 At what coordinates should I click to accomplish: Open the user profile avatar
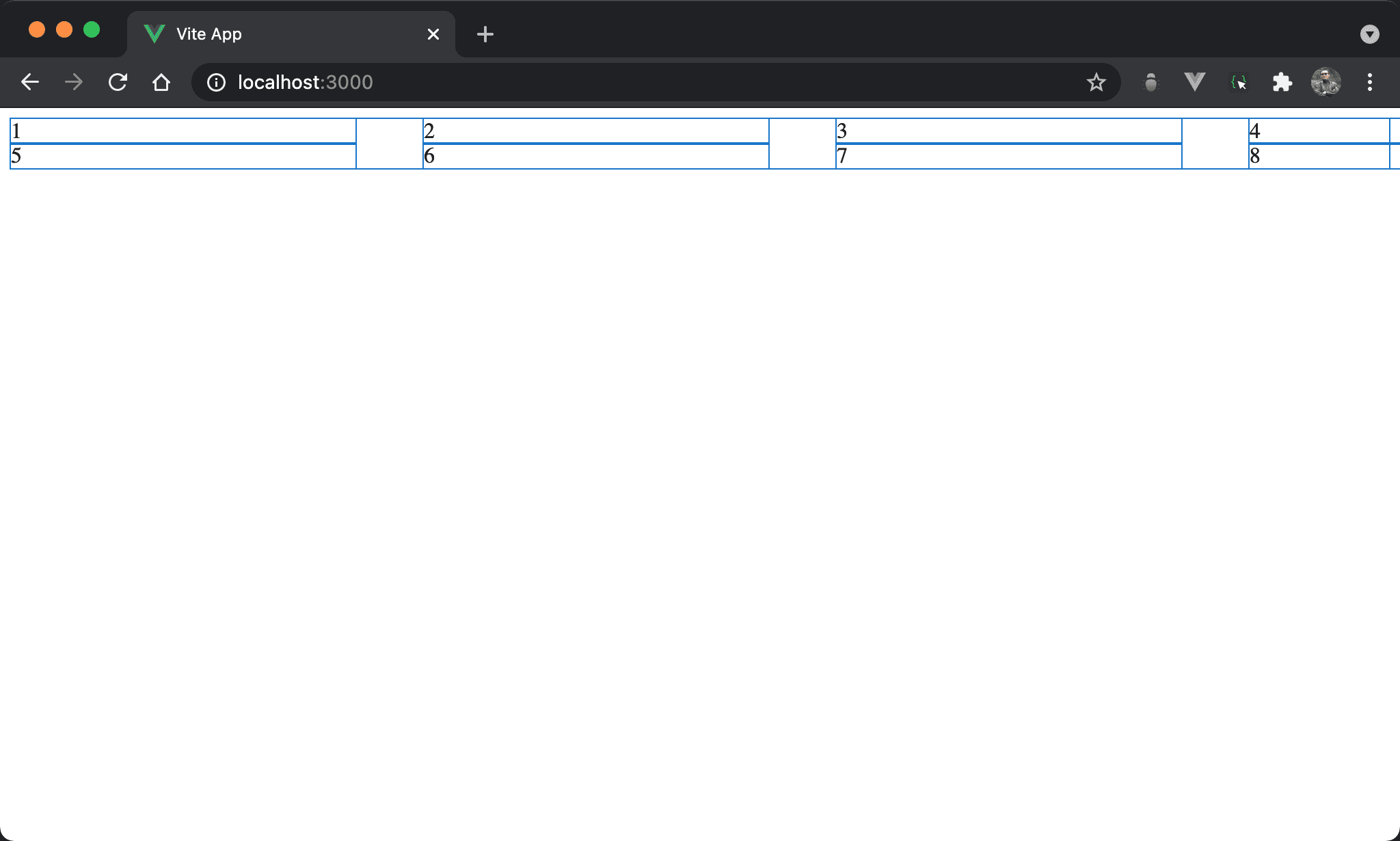(1325, 83)
